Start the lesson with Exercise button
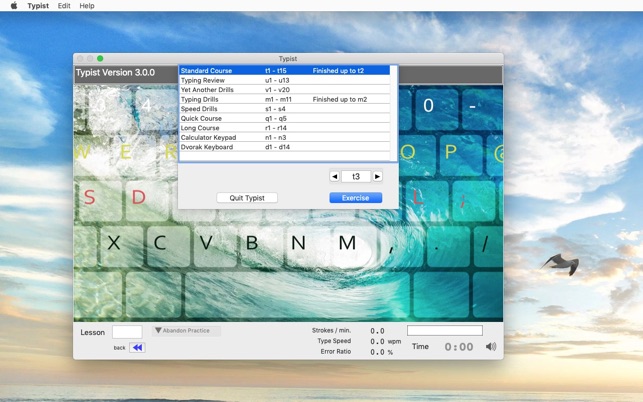This screenshot has height=402, width=643. click(356, 198)
